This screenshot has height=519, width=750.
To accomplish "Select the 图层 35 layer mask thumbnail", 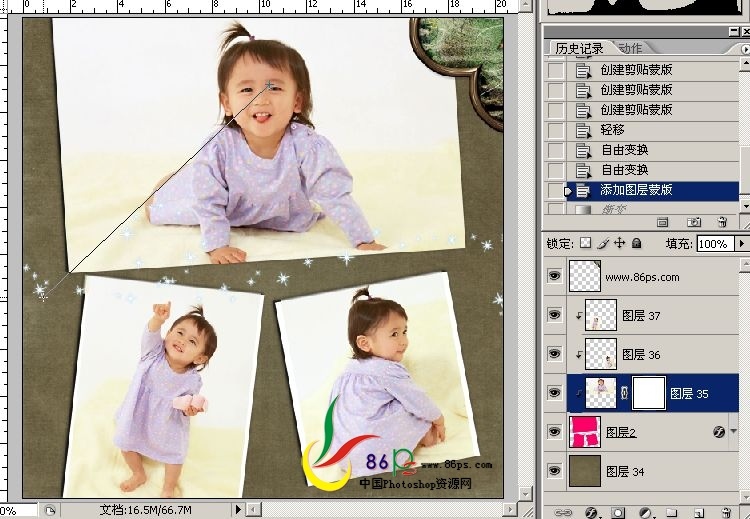I will [x=649, y=393].
